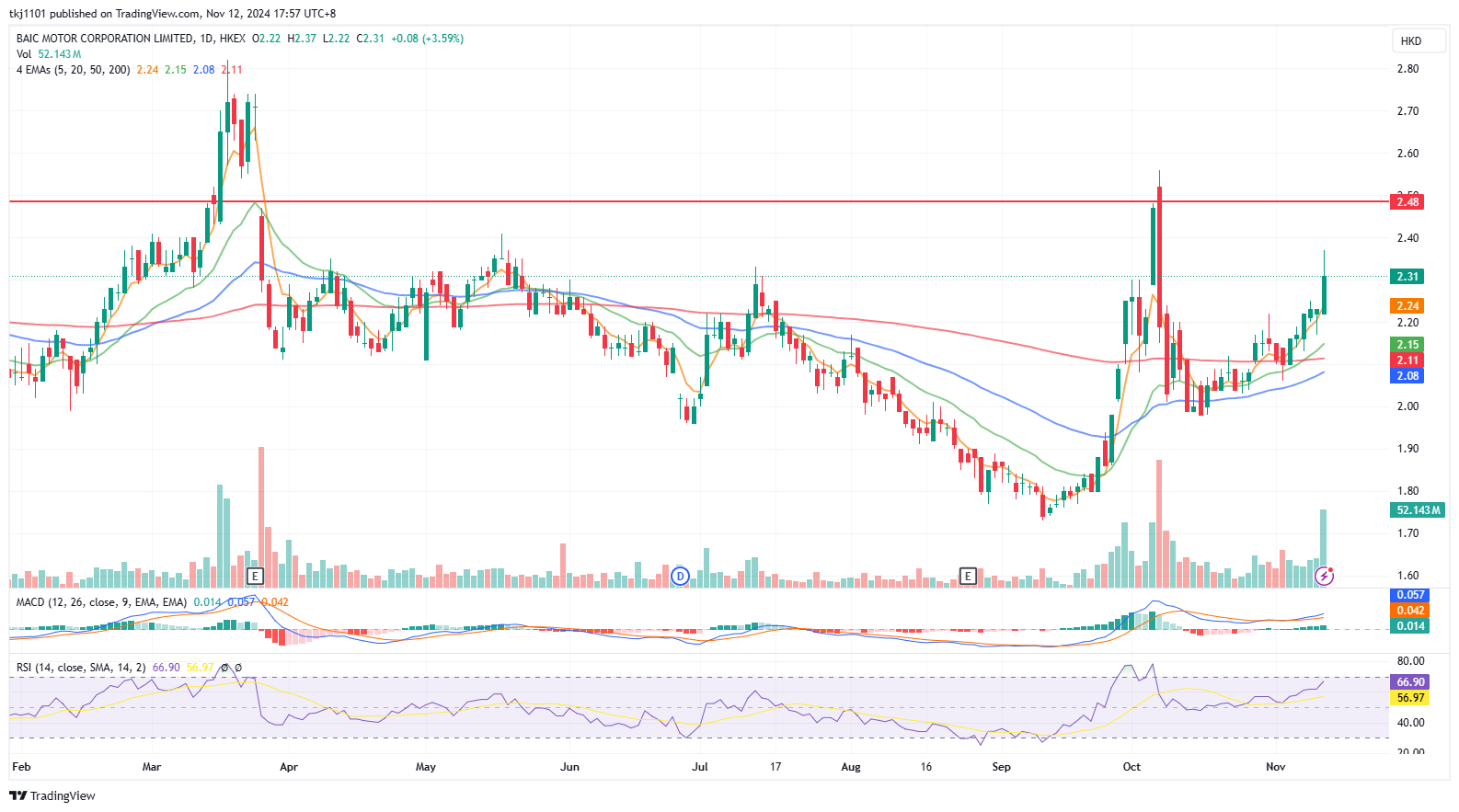Screen dimensions: 1459x812
Task: Click the green 2.31 current price label
Action: click(1407, 277)
